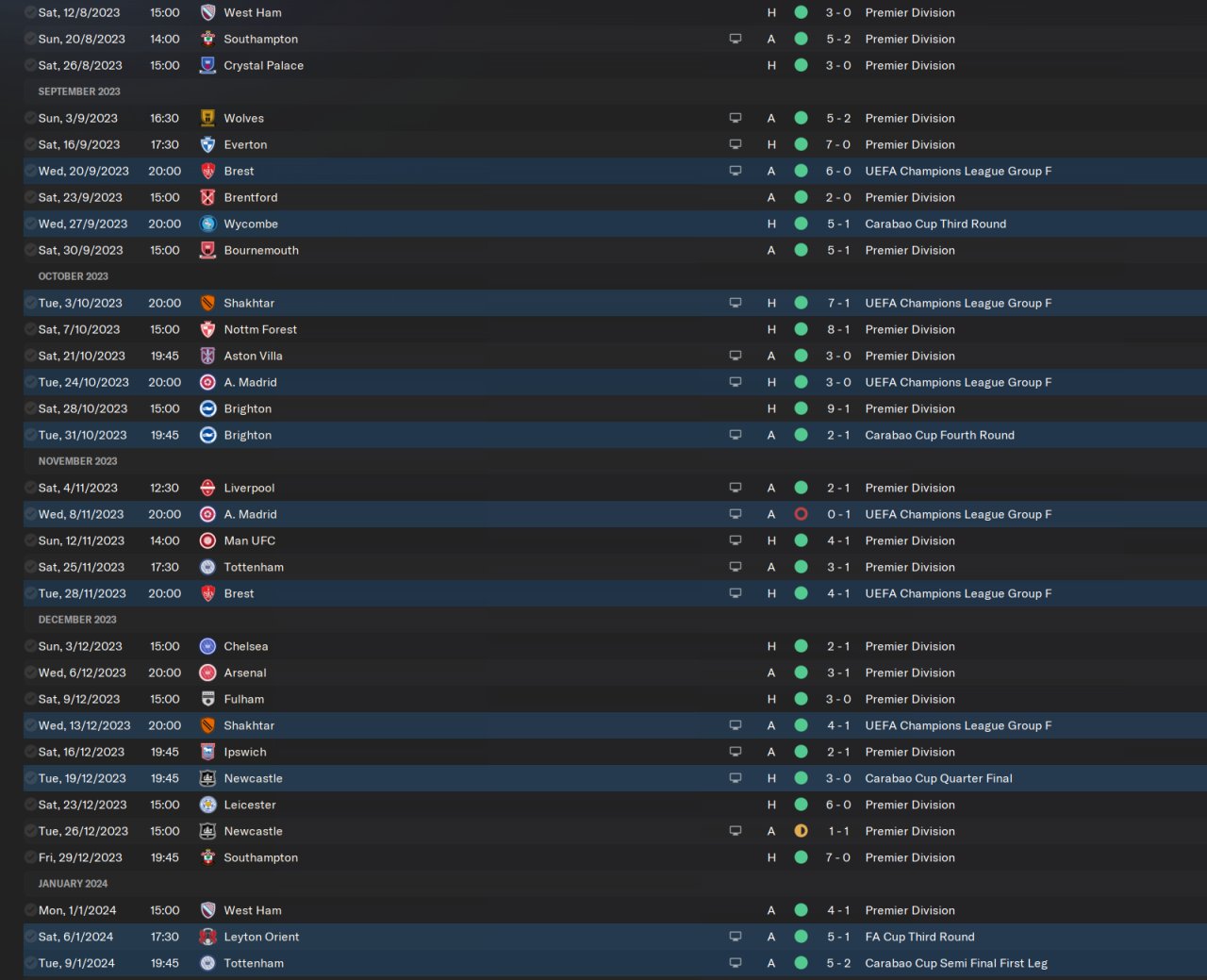This screenshot has height=980, width=1207.
Task: Click the TV icon on Liverpool fixture row
Action: tap(736, 488)
